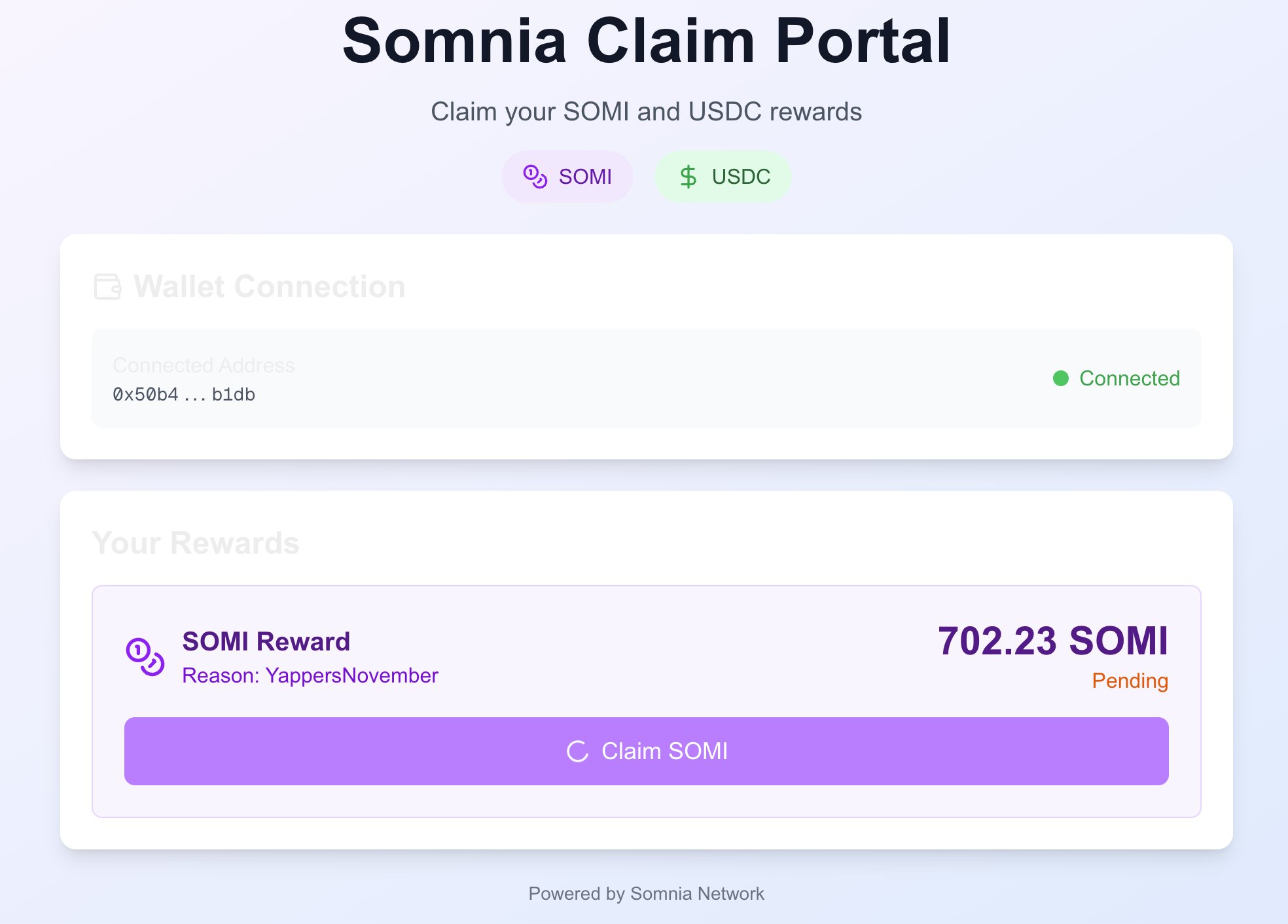Viewport: 1288px width, 924px height.
Task: Select the USDC token label
Action: [741, 177]
